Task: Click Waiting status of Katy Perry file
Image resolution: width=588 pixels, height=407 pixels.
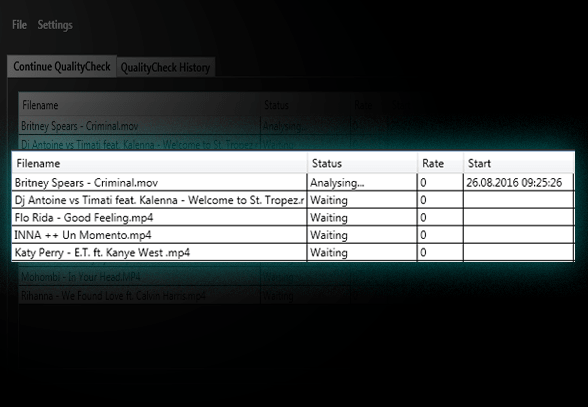Action: pos(362,252)
